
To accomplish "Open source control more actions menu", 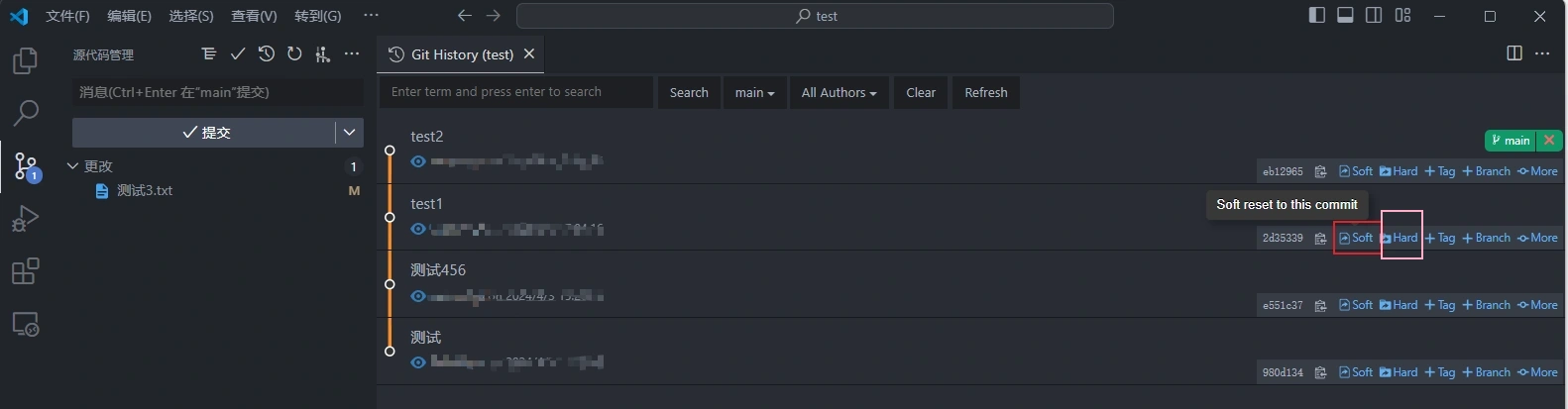I will [x=352, y=54].
